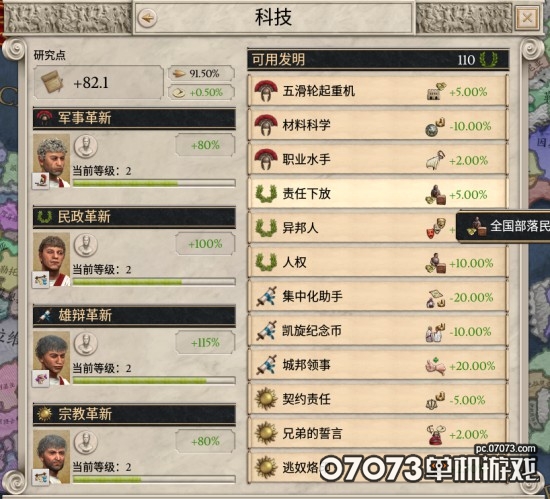The height and width of the screenshot is (499, 550).
Task: Click the 民政革新 section header
Action: click(x=134, y=217)
